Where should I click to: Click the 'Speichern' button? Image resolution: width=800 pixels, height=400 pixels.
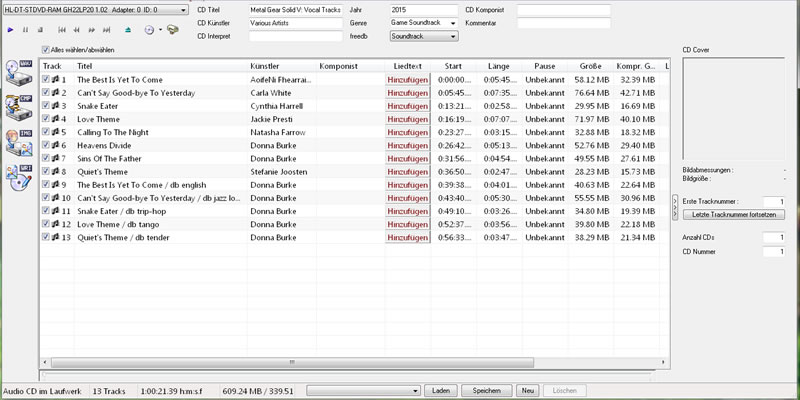[x=487, y=390]
